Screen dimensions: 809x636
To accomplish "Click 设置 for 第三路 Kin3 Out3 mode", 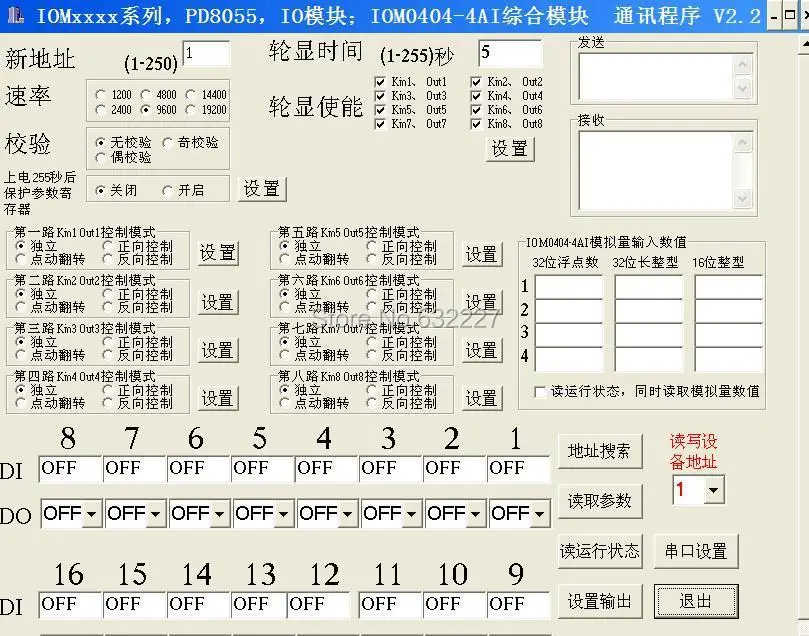I will point(218,350).
